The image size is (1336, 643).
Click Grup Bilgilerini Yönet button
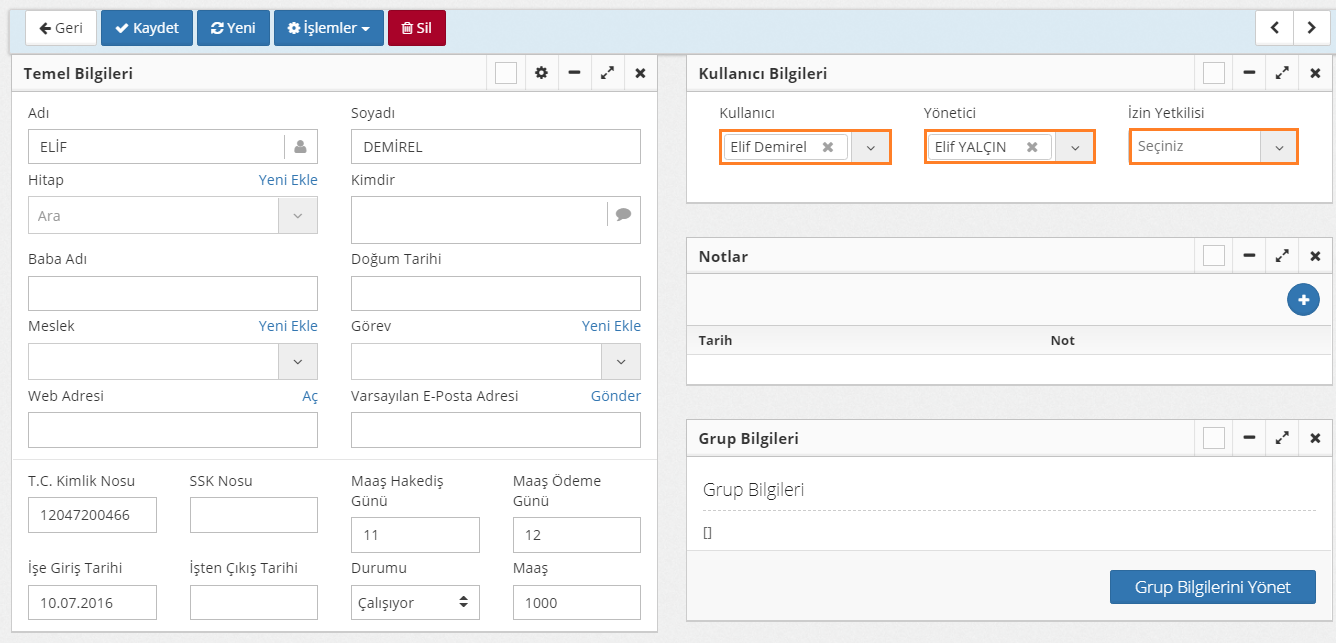(1212, 587)
